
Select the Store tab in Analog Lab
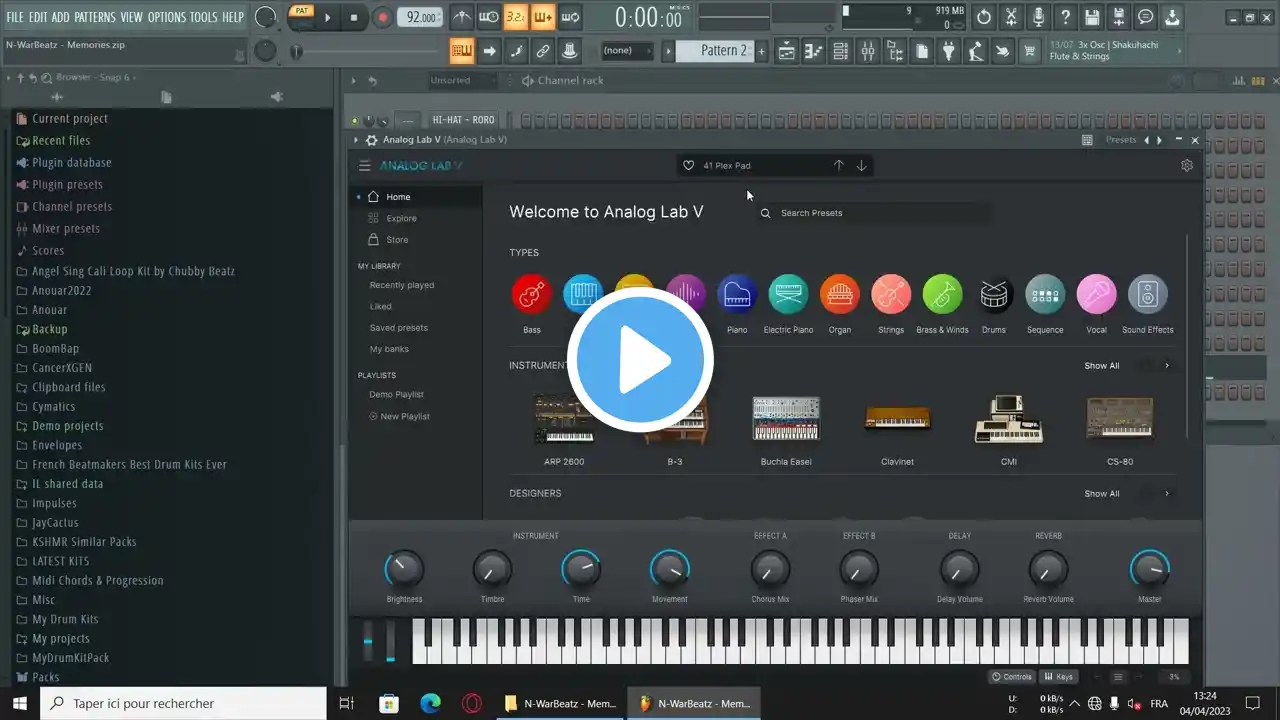click(x=398, y=240)
